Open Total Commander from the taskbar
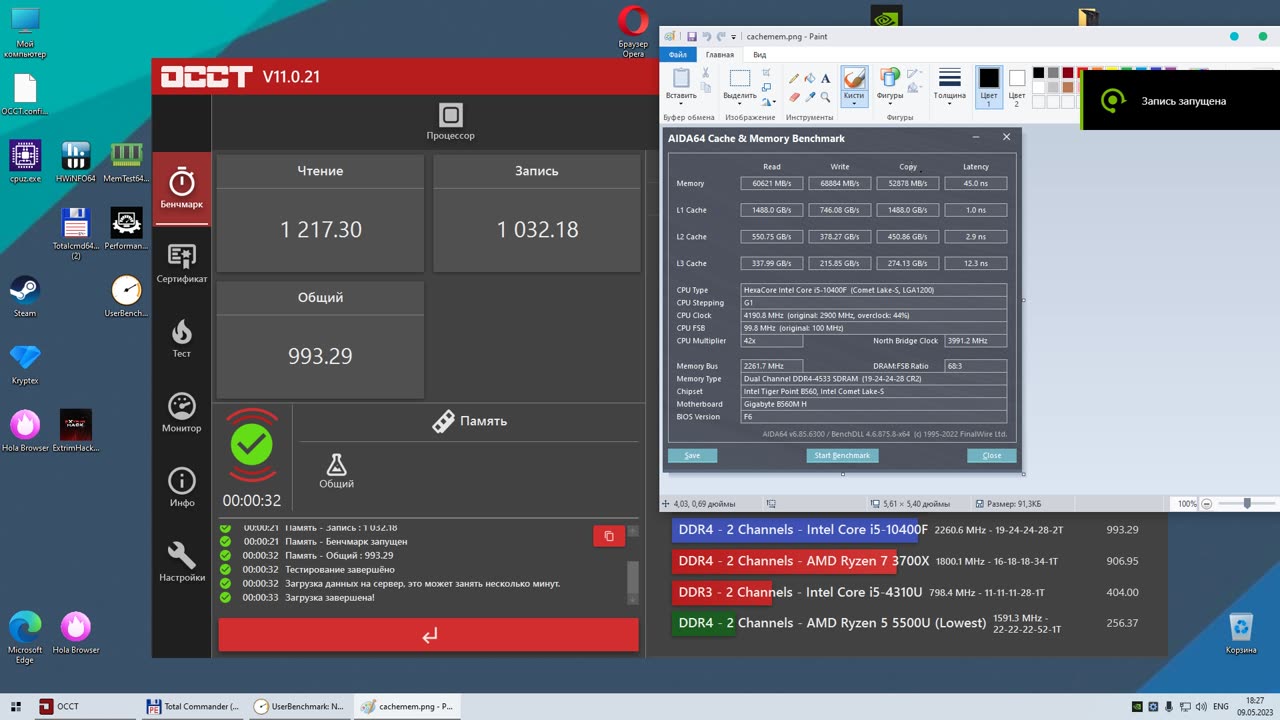This screenshot has height=720, width=1280. tap(193, 706)
